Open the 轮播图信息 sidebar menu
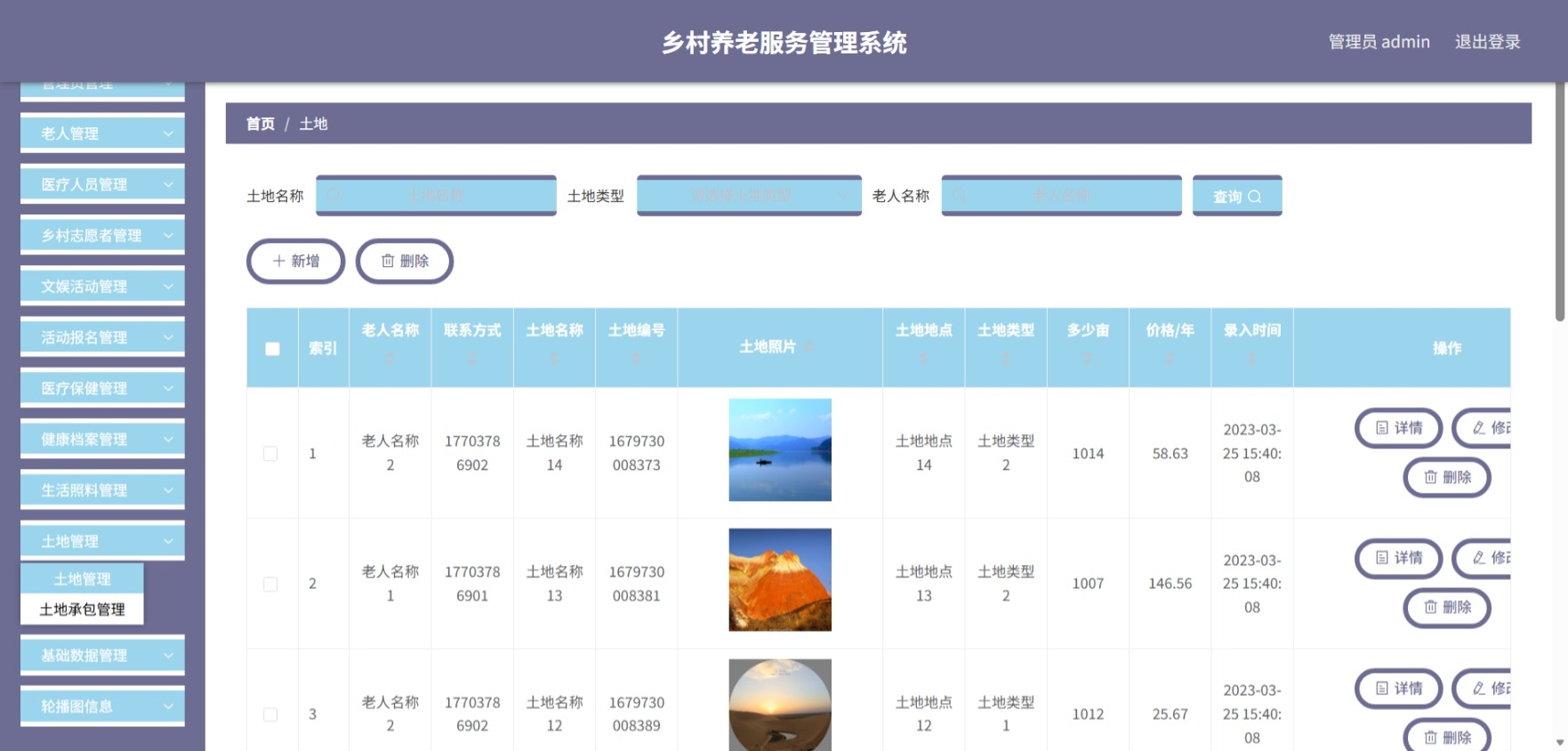 (102, 707)
